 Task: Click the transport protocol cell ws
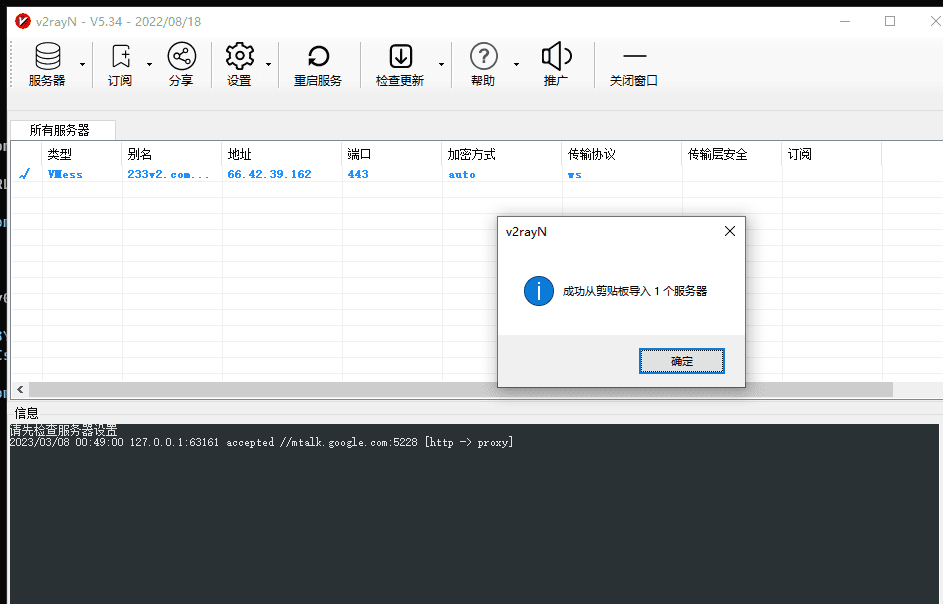click(x=574, y=175)
